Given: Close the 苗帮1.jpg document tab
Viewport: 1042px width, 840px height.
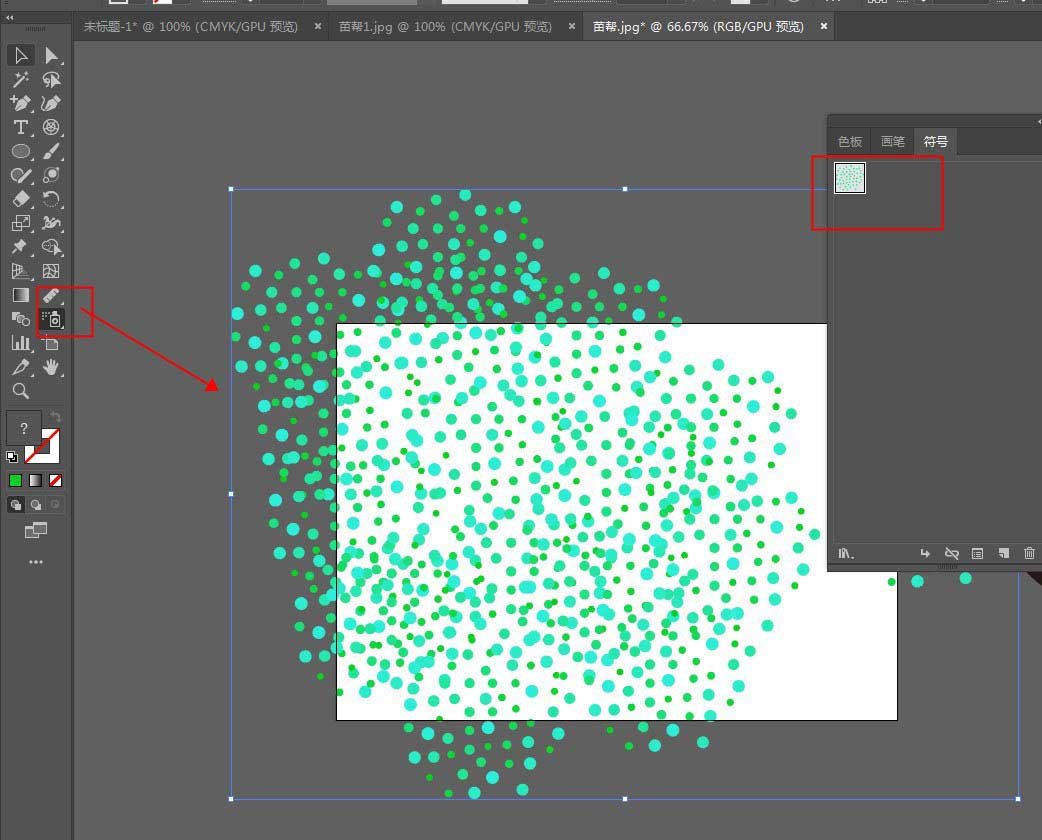Looking at the screenshot, I should tap(572, 27).
